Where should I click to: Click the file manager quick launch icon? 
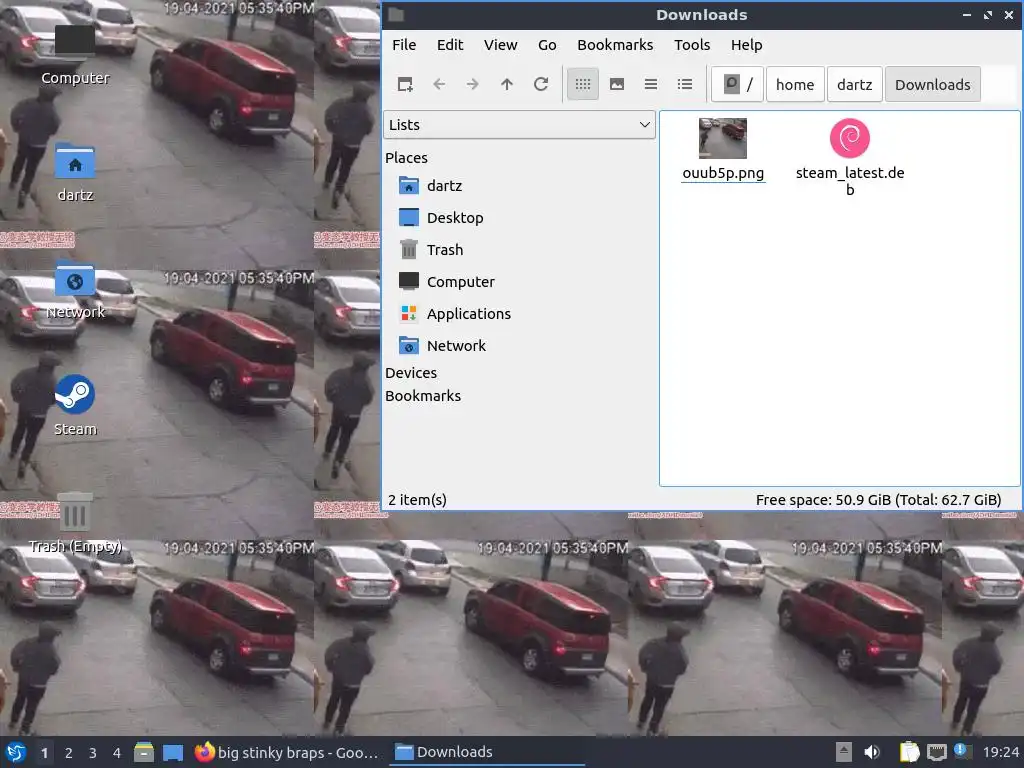tap(144, 752)
